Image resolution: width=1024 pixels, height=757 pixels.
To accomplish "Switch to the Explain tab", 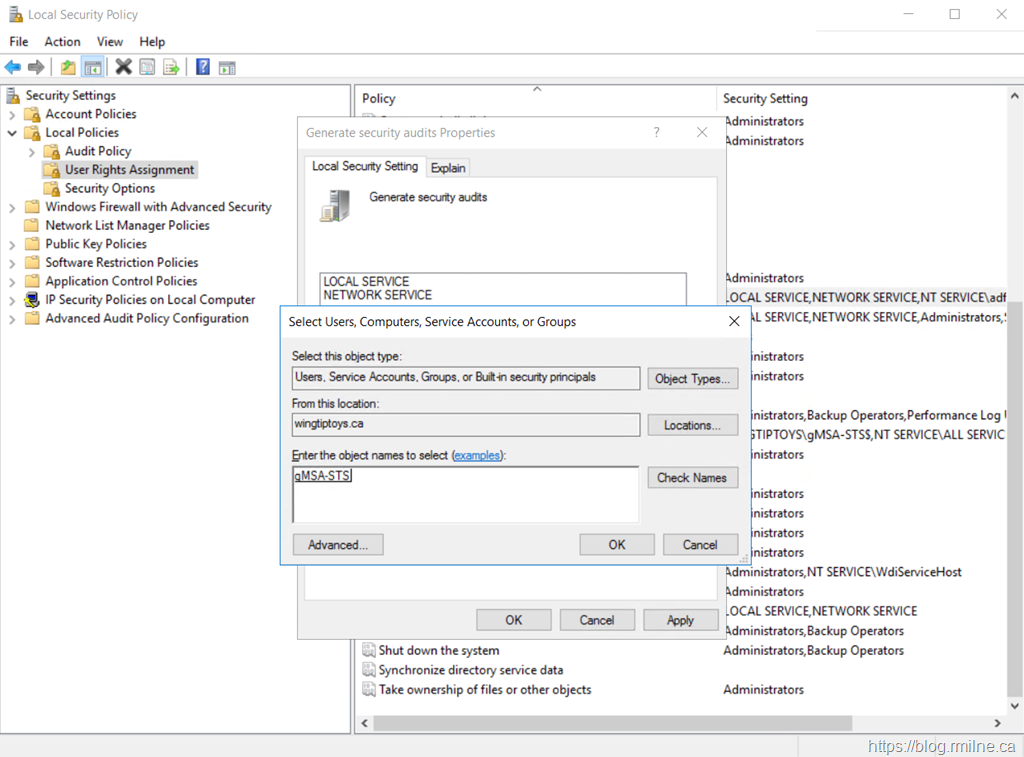I will coord(448,167).
